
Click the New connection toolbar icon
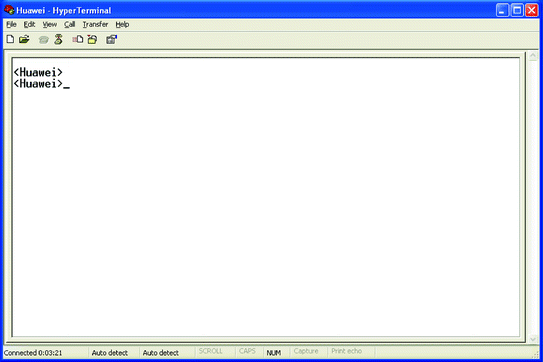10,39
